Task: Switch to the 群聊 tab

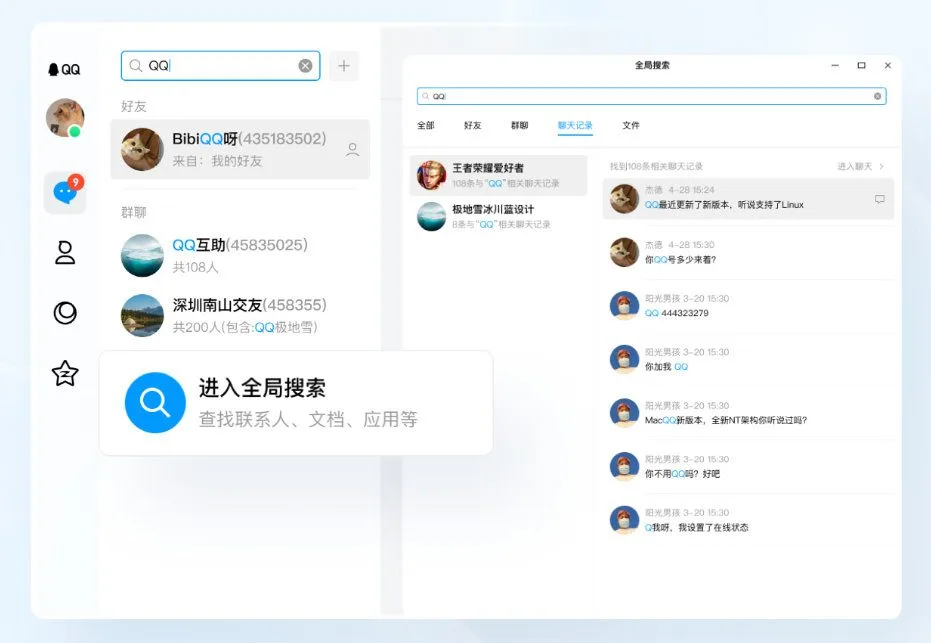Action: tap(520, 126)
